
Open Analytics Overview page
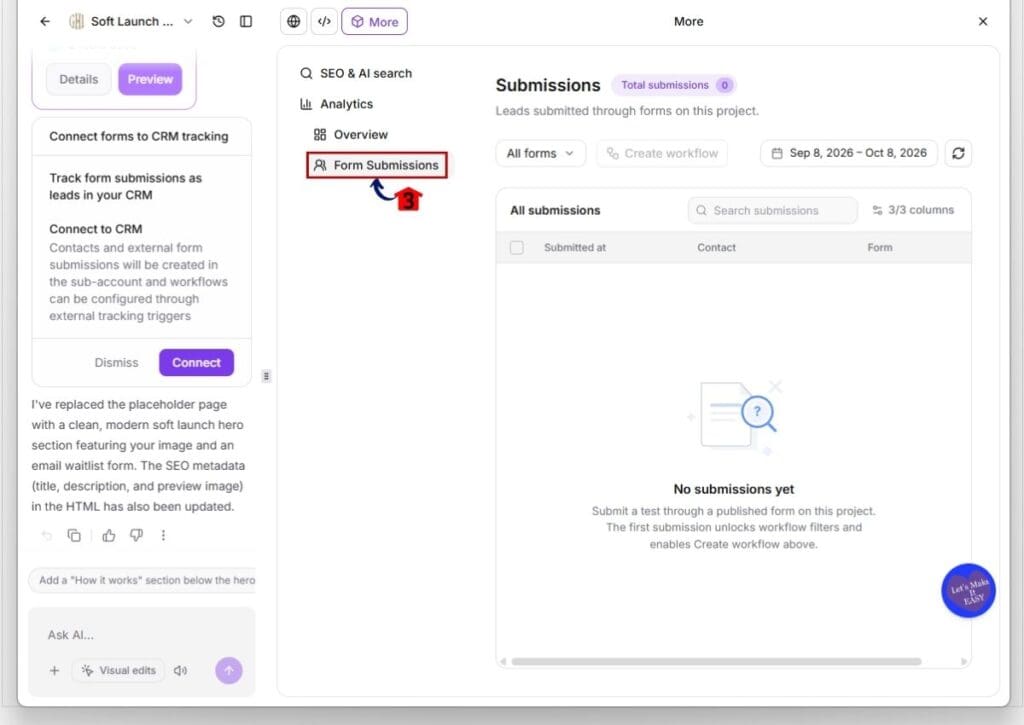pyautogui.click(x=351, y=135)
